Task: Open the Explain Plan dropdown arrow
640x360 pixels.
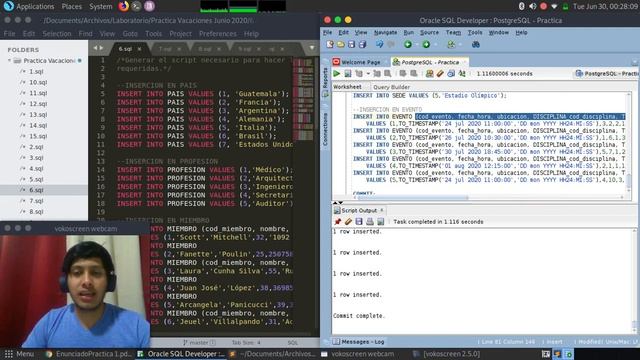Action: click(368, 74)
